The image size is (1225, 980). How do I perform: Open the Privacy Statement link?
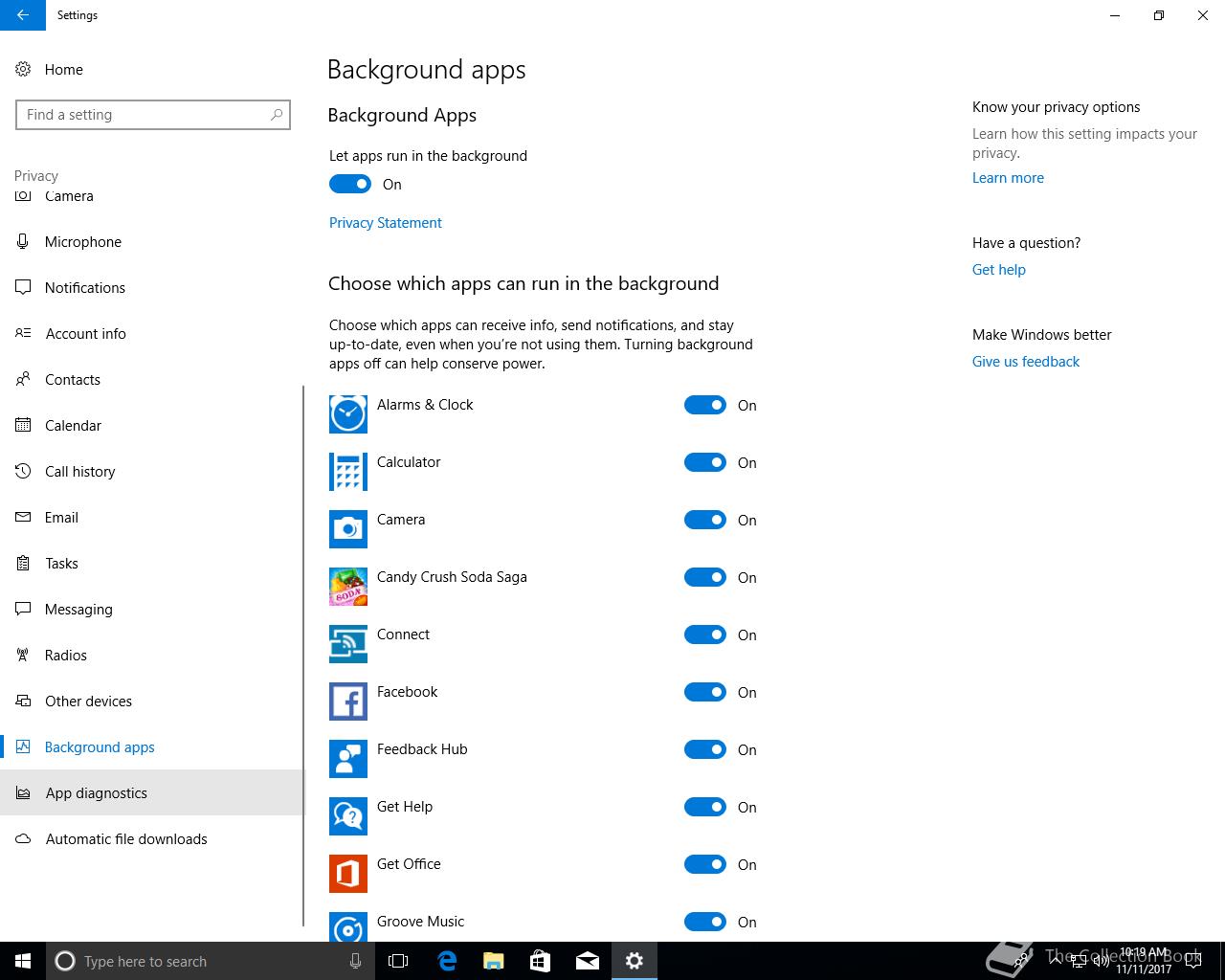[385, 222]
